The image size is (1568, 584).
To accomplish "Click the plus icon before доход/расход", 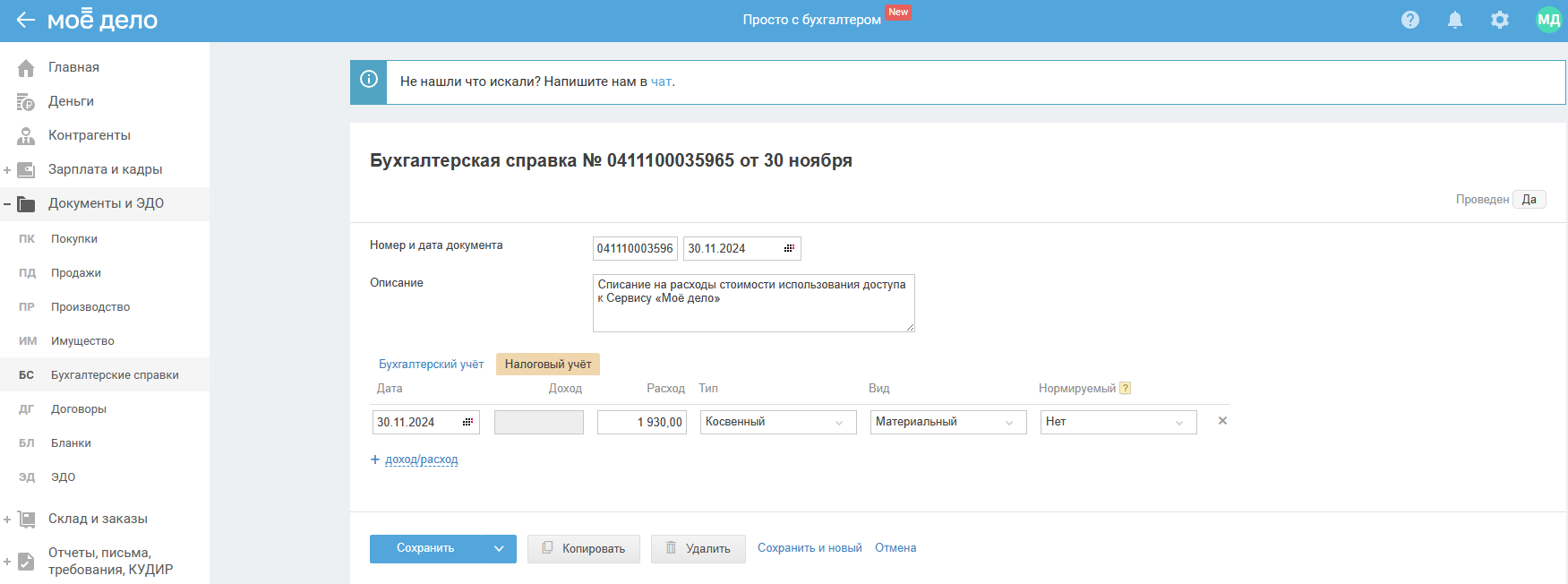I will point(375,459).
